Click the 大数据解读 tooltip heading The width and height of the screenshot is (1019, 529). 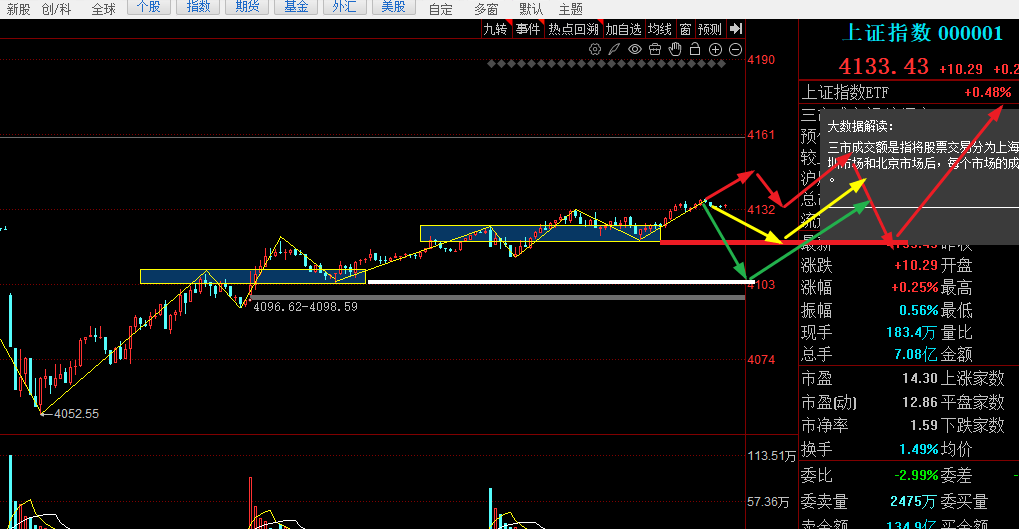pos(860,126)
